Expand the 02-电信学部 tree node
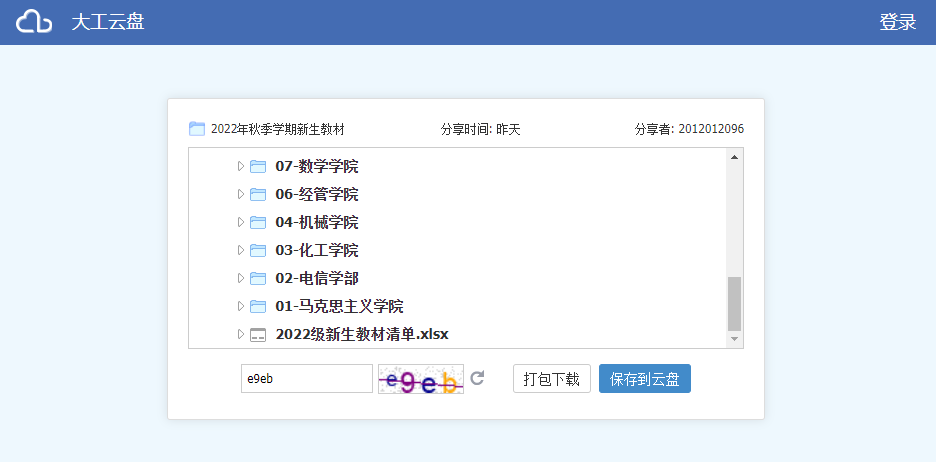The image size is (936, 462). pyautogui.click(x=240, y=278)
